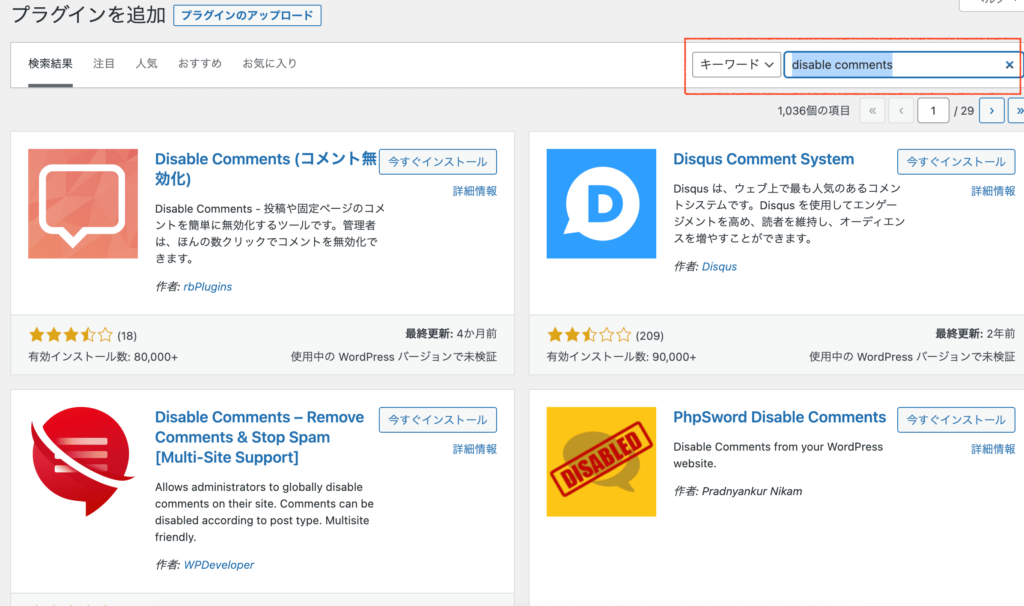Click the Disqus blue D plugin icon

click(x=601, y=204)
